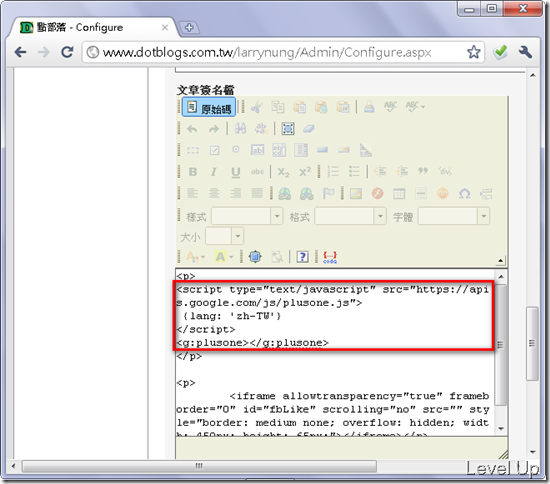The image size is (550, 484).
Task: Insert a hidden field icon
Action: click(x=365, y=150)
